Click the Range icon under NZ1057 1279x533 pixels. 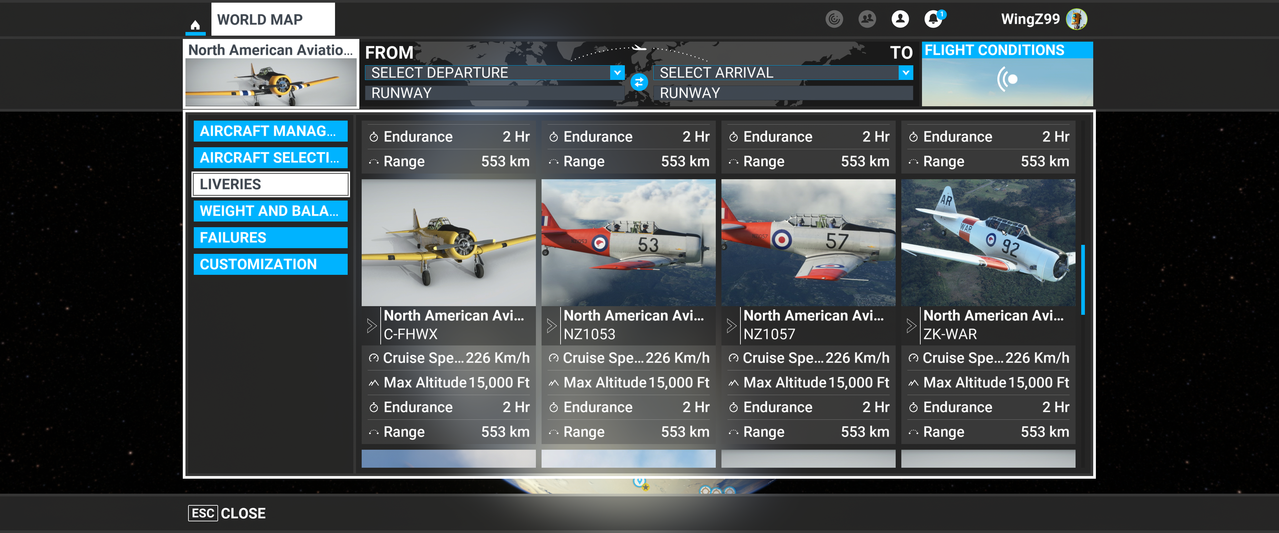(x=734, y=433)
